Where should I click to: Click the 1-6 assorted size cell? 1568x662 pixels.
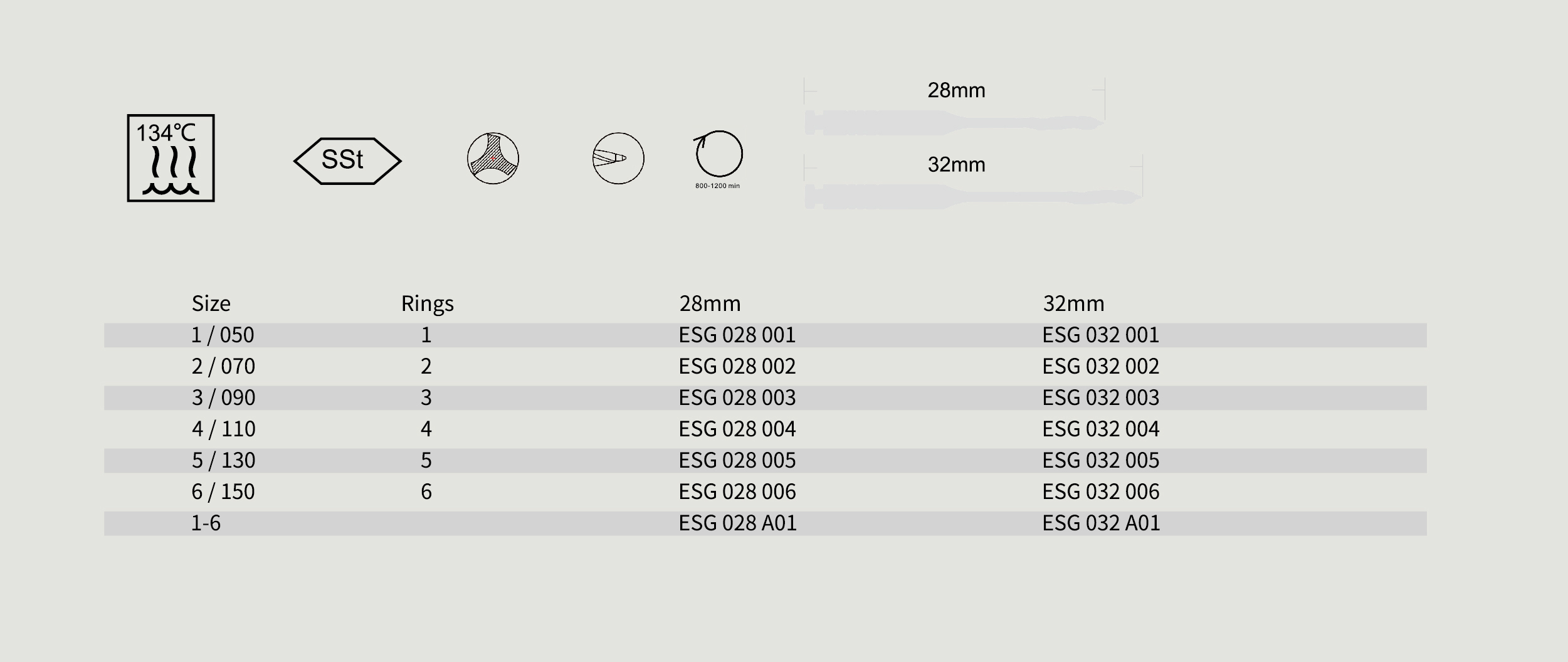206,523
